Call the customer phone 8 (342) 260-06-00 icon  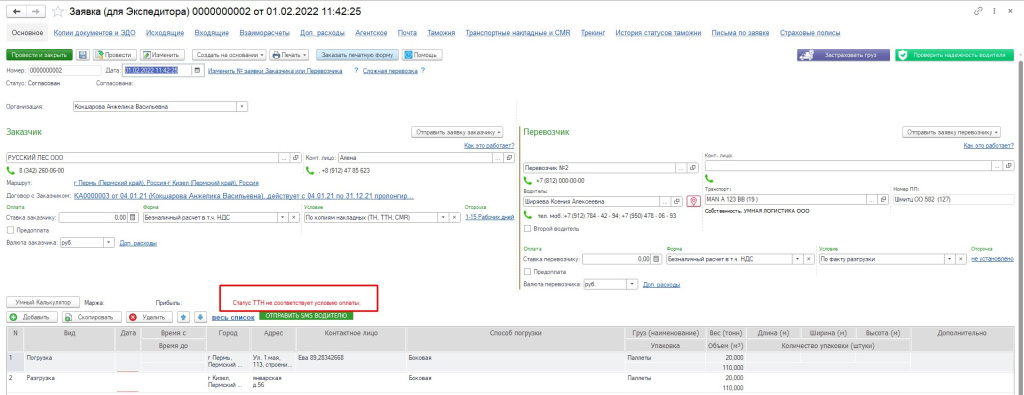click(x=10, y=170)
